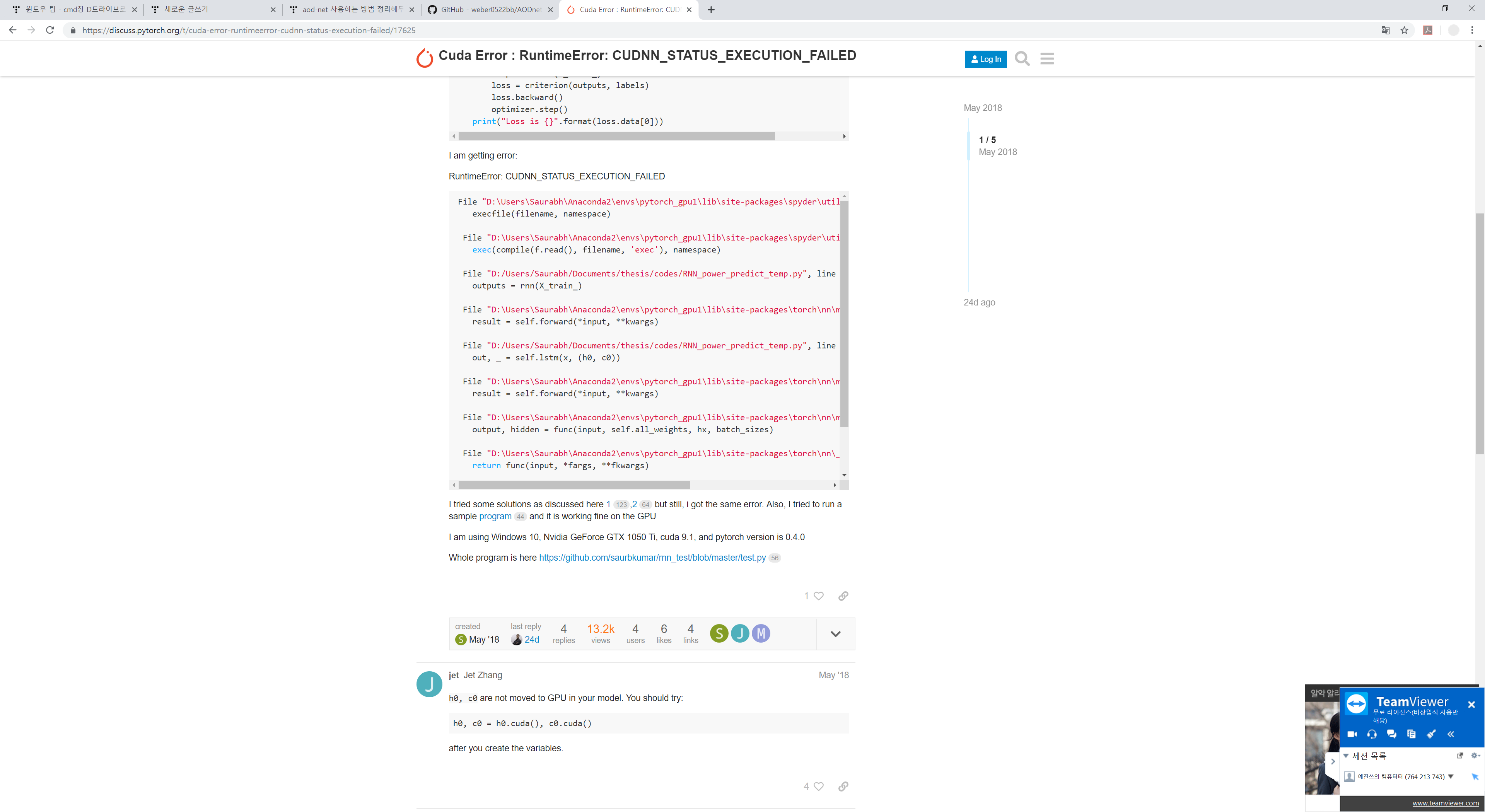Click TeamViewer whiteboard brush icon
The image size is (1485, 812).
pyautogui.click(x=1431, y=734)
